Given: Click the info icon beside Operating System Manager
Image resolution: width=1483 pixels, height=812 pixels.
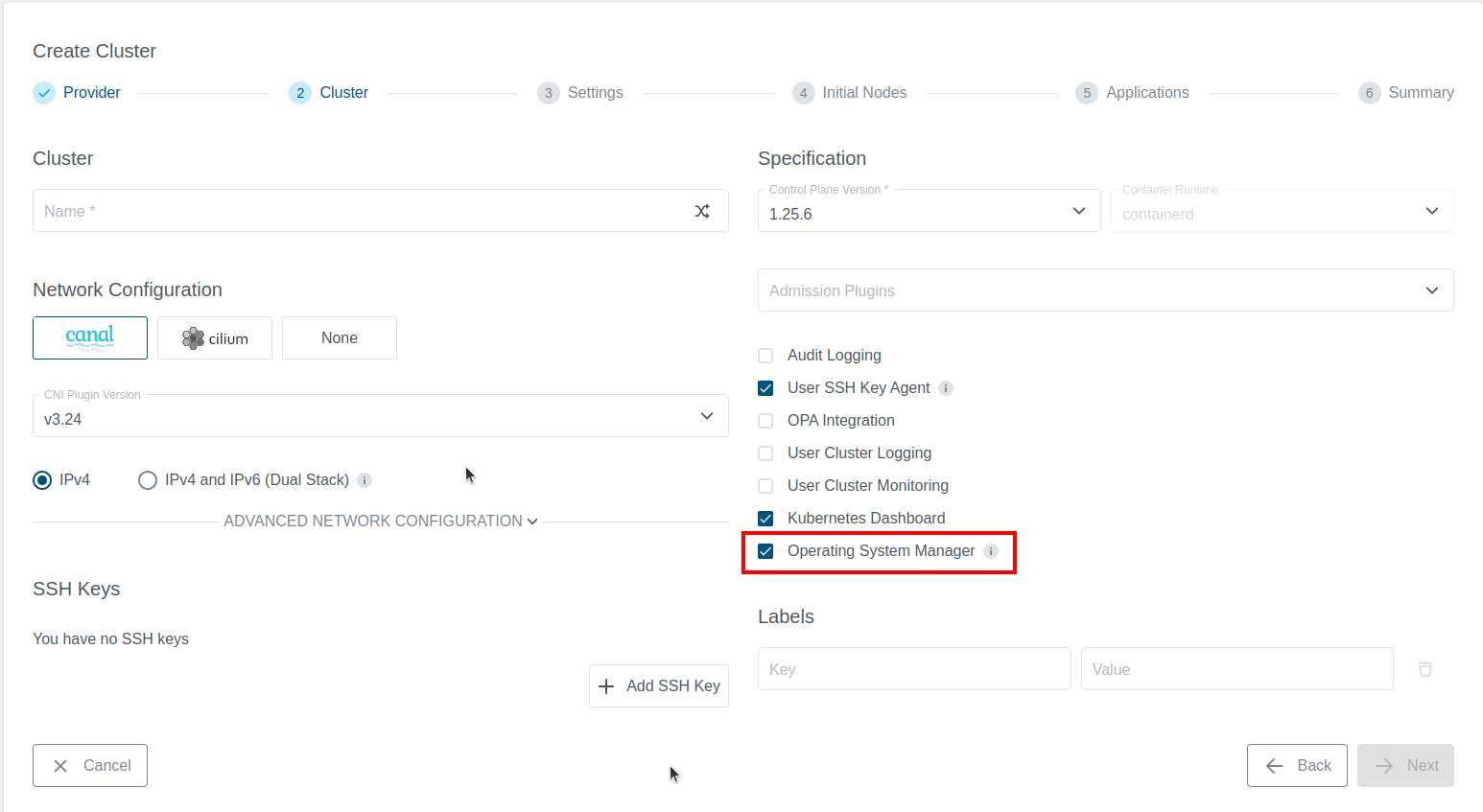Looking at the screenshot, I should [989, 551].
